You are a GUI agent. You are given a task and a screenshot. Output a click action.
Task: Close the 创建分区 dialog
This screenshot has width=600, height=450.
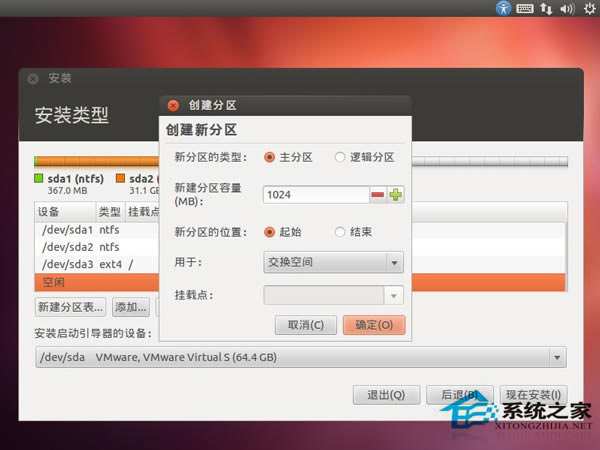click(x=173, y=106)
